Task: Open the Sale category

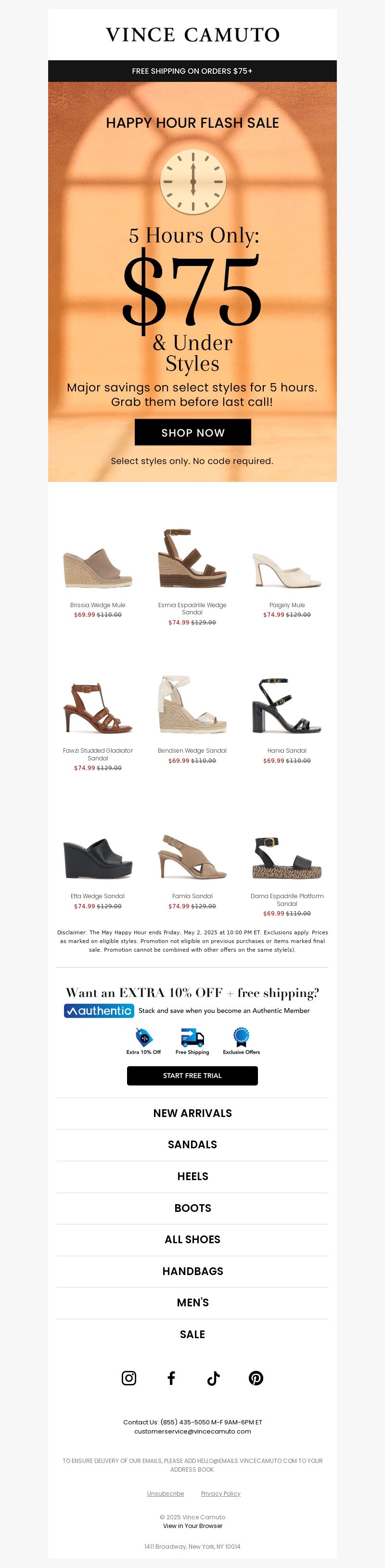Action: click(192, 1334)
